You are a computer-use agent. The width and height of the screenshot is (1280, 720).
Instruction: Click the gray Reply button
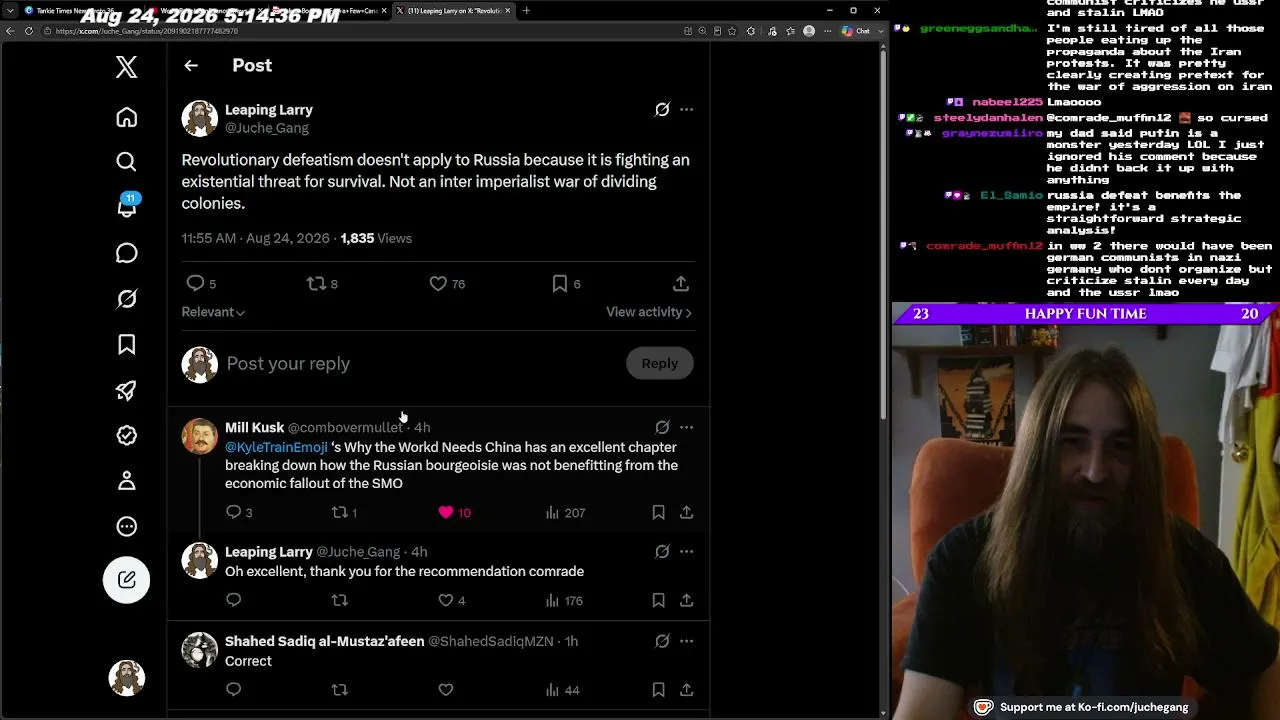[x=660, y=364]
